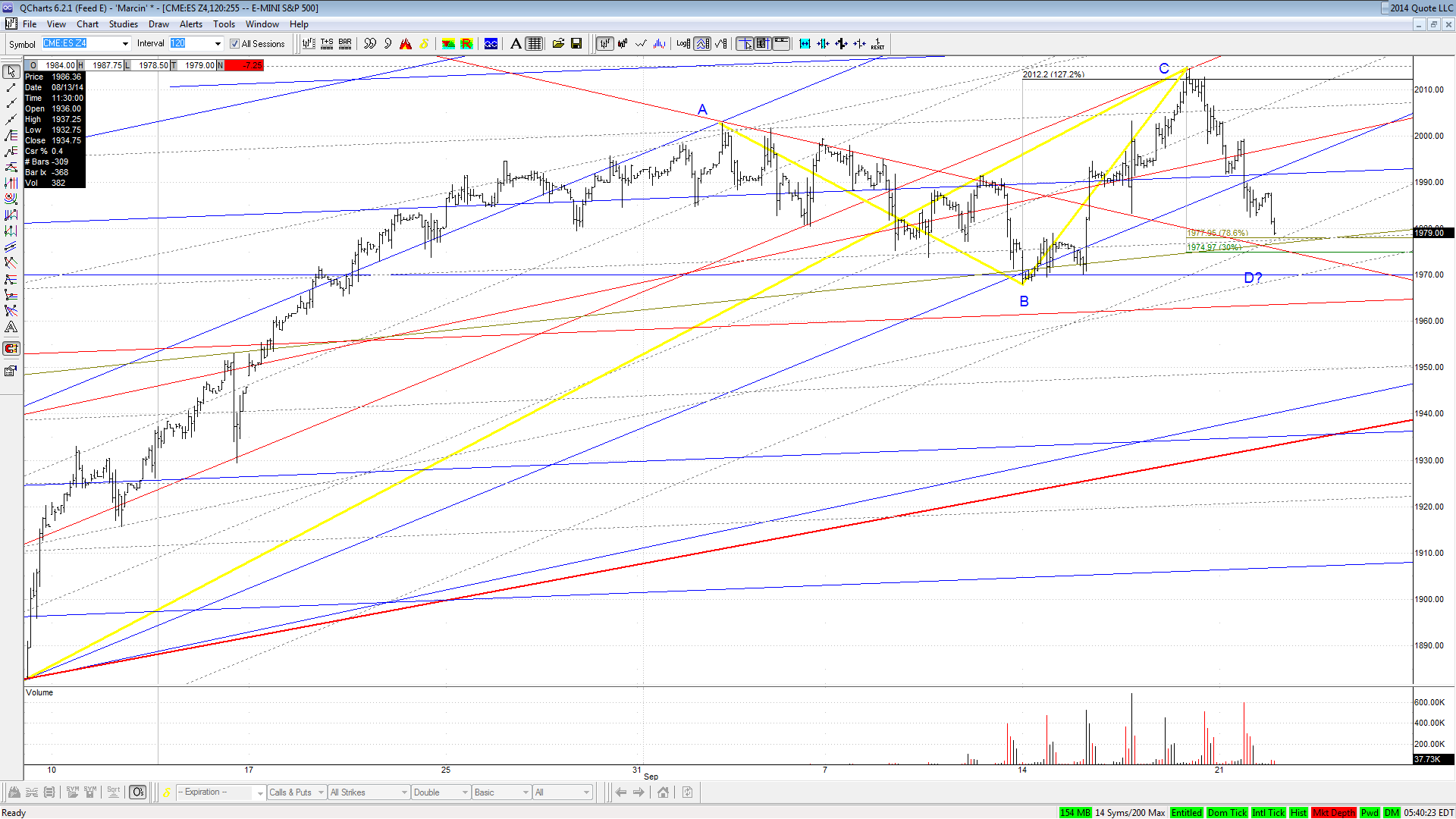Click the Mkt Depth status indicator
The image size is (1456, 819).
click(1333, 813)
